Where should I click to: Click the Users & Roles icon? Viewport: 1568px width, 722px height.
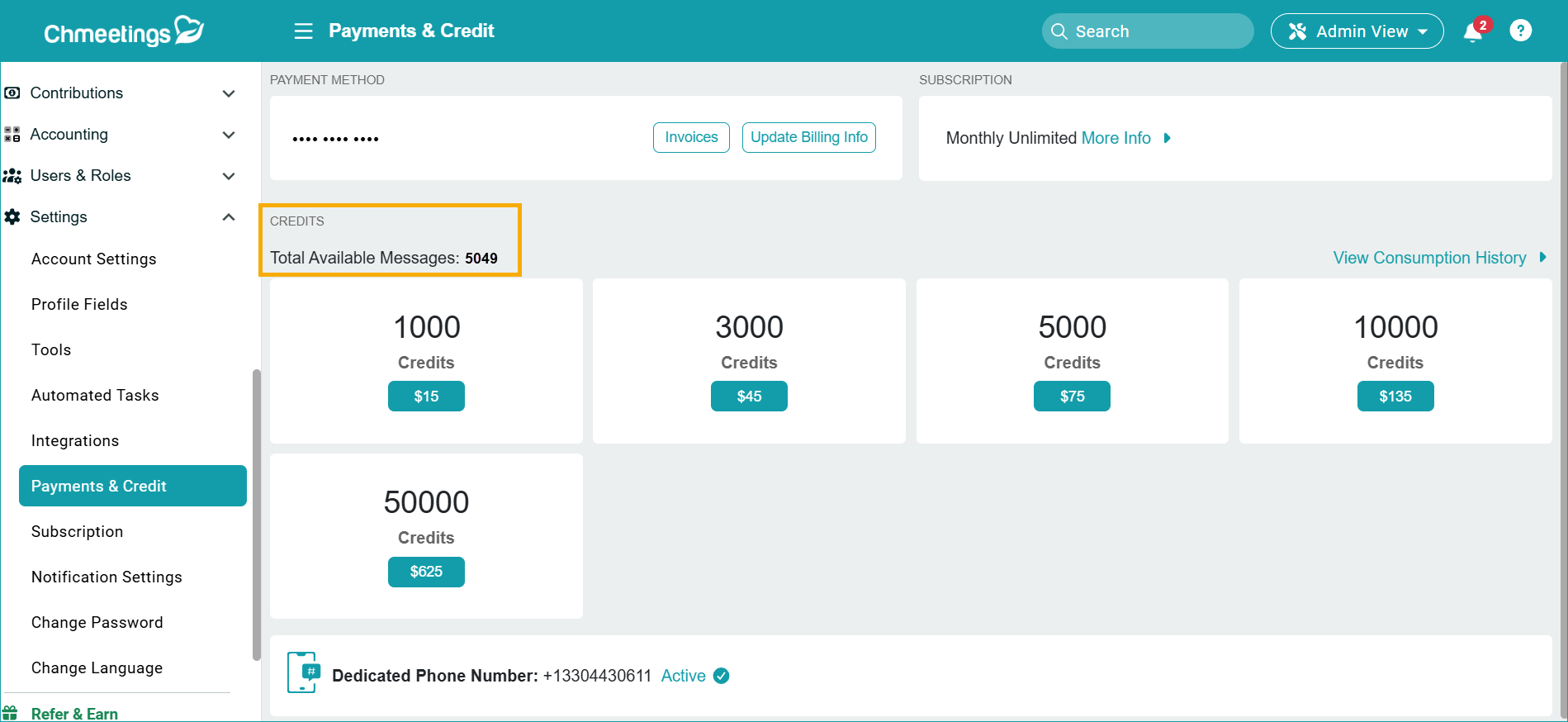(12, 176)
